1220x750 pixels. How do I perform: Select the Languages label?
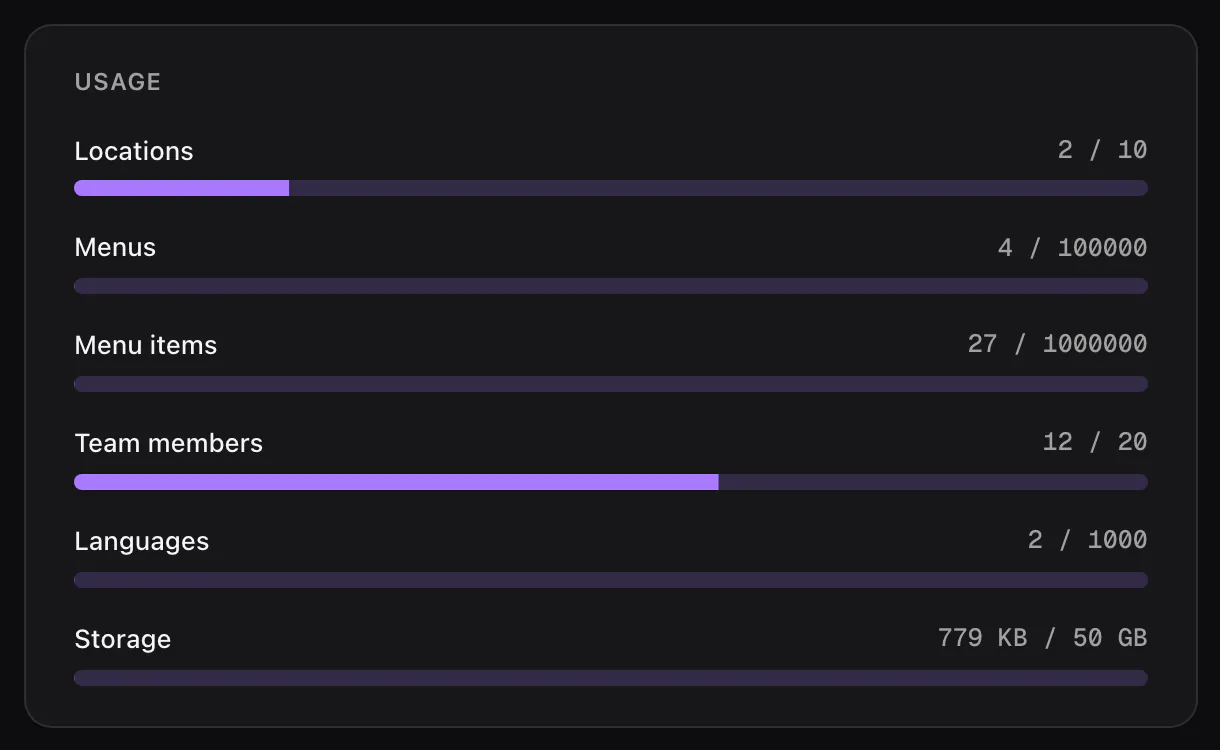pos(142,541)
